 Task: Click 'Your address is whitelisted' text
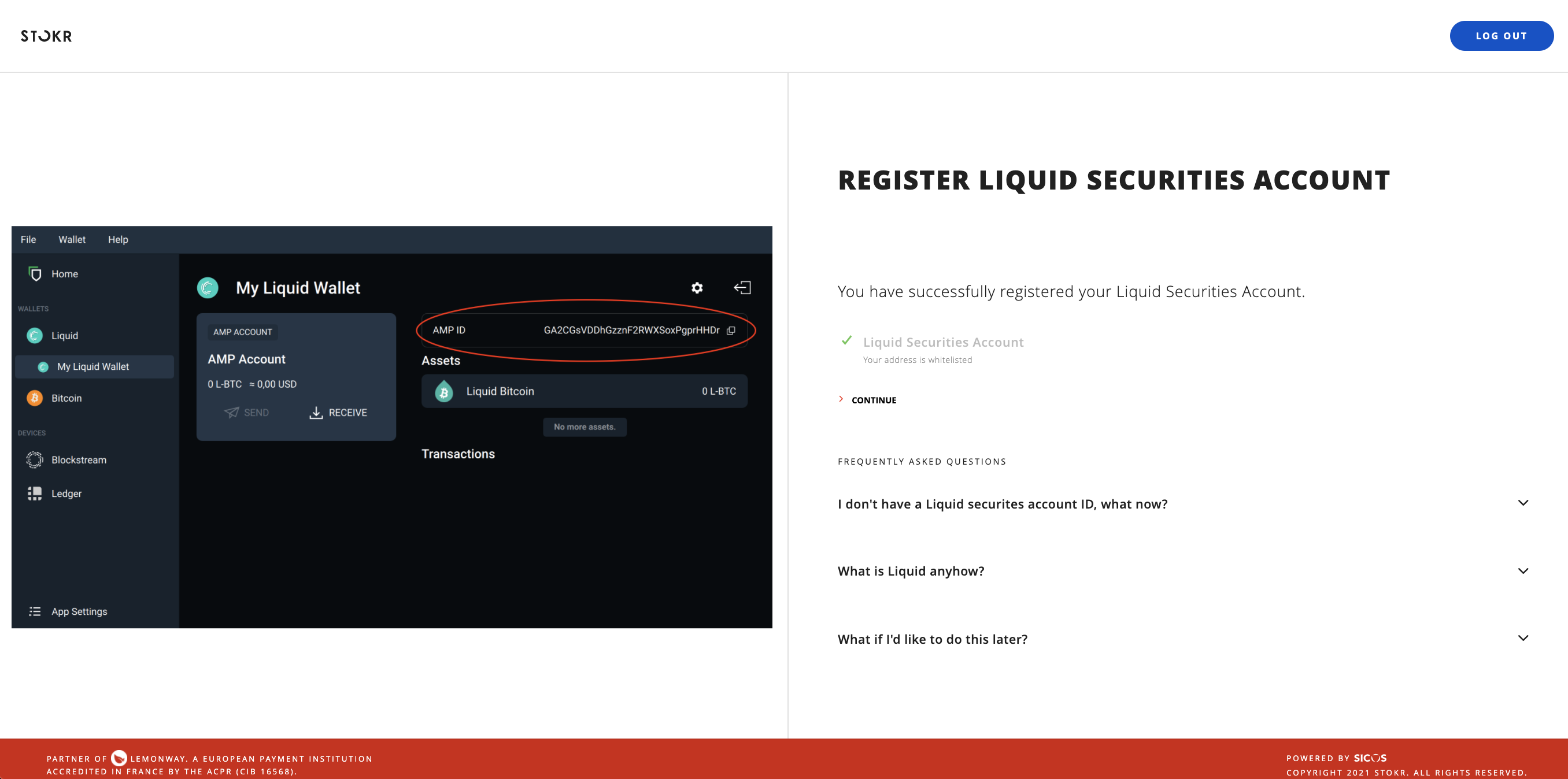point(918,359)
